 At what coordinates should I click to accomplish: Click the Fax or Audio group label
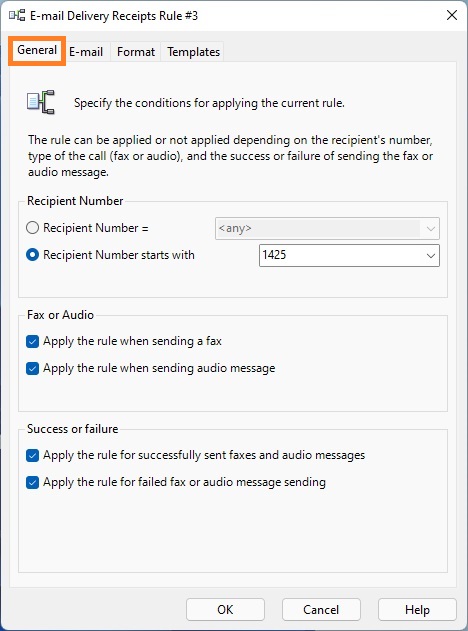click(60, 315)
